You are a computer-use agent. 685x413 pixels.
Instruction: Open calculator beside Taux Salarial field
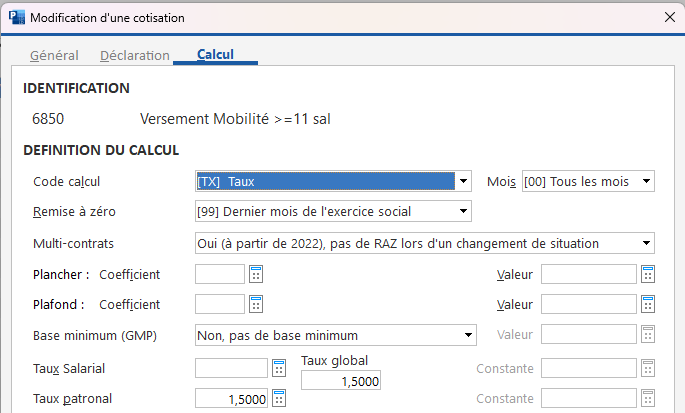(x=278, y=369)
